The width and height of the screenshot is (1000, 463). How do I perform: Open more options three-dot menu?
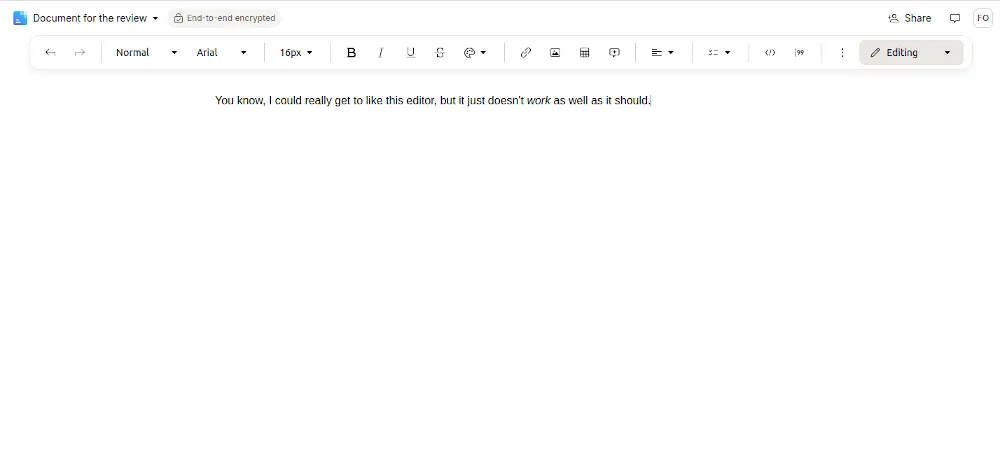point(842,53)
